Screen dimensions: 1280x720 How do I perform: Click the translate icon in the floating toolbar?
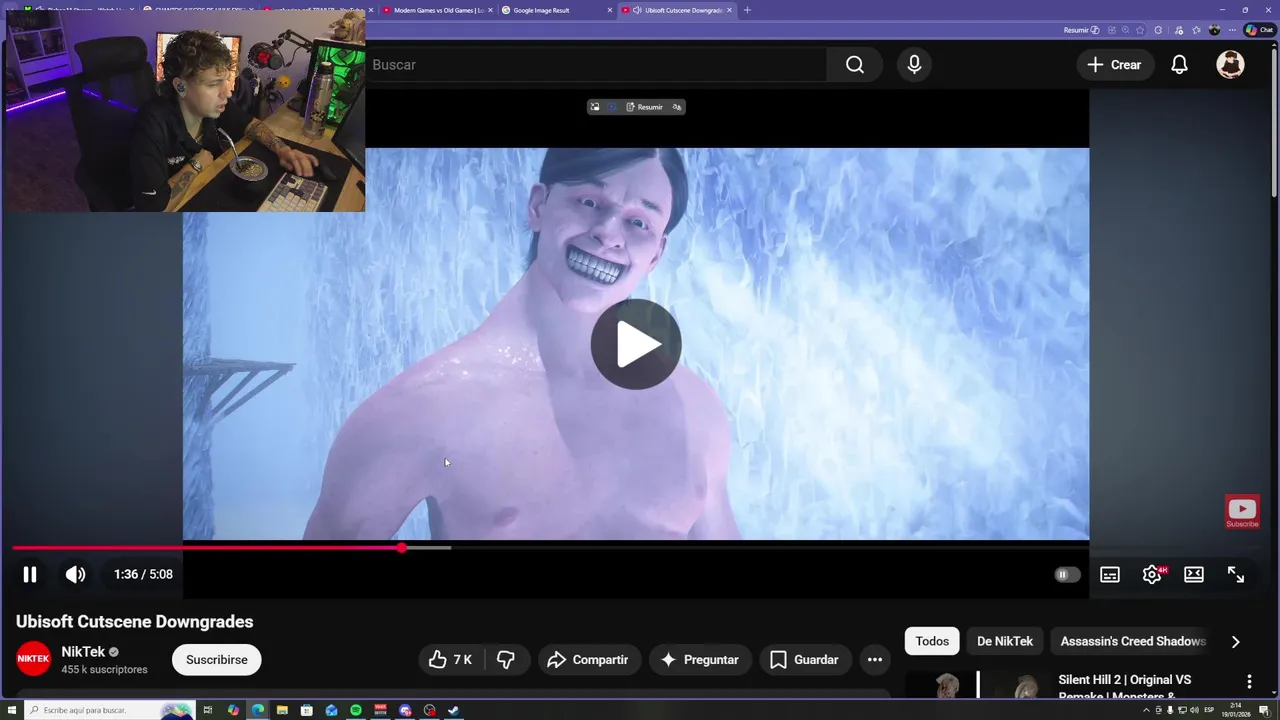(677, 107)
